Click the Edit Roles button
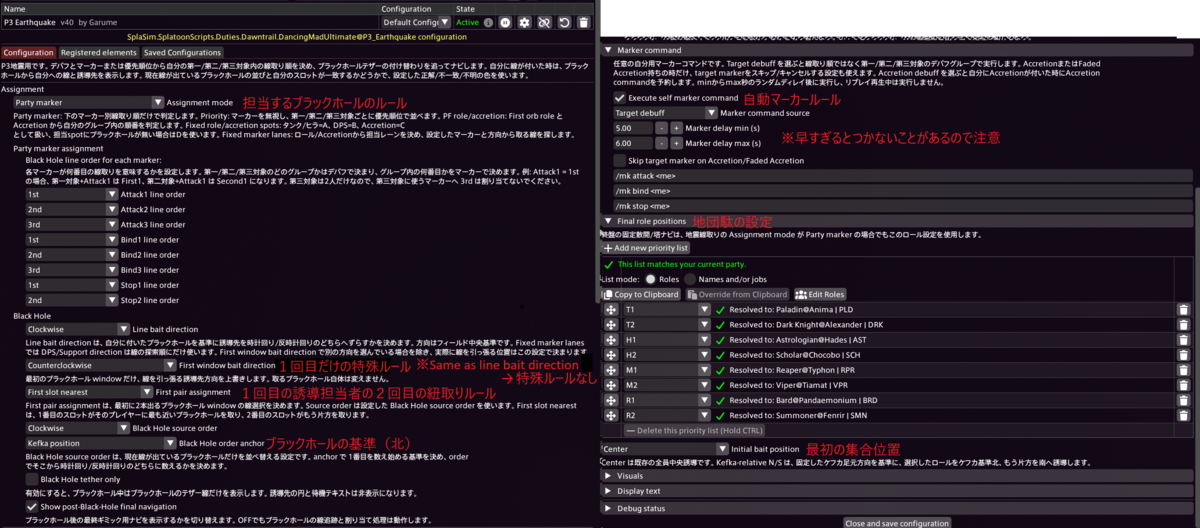The width and height of the screenshot is (1200, 528). (820, 294)
